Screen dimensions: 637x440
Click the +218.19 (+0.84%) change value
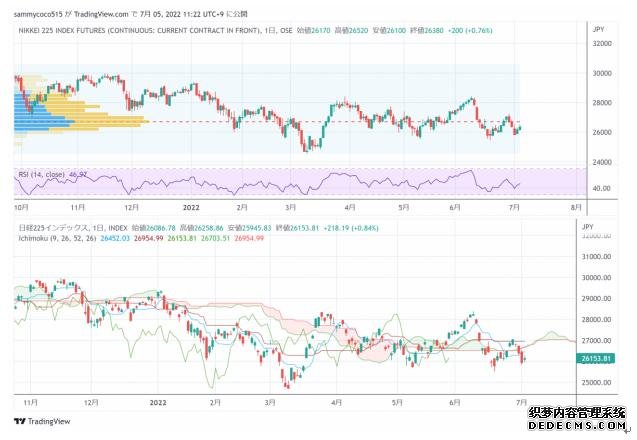click(x=351, y=228)
